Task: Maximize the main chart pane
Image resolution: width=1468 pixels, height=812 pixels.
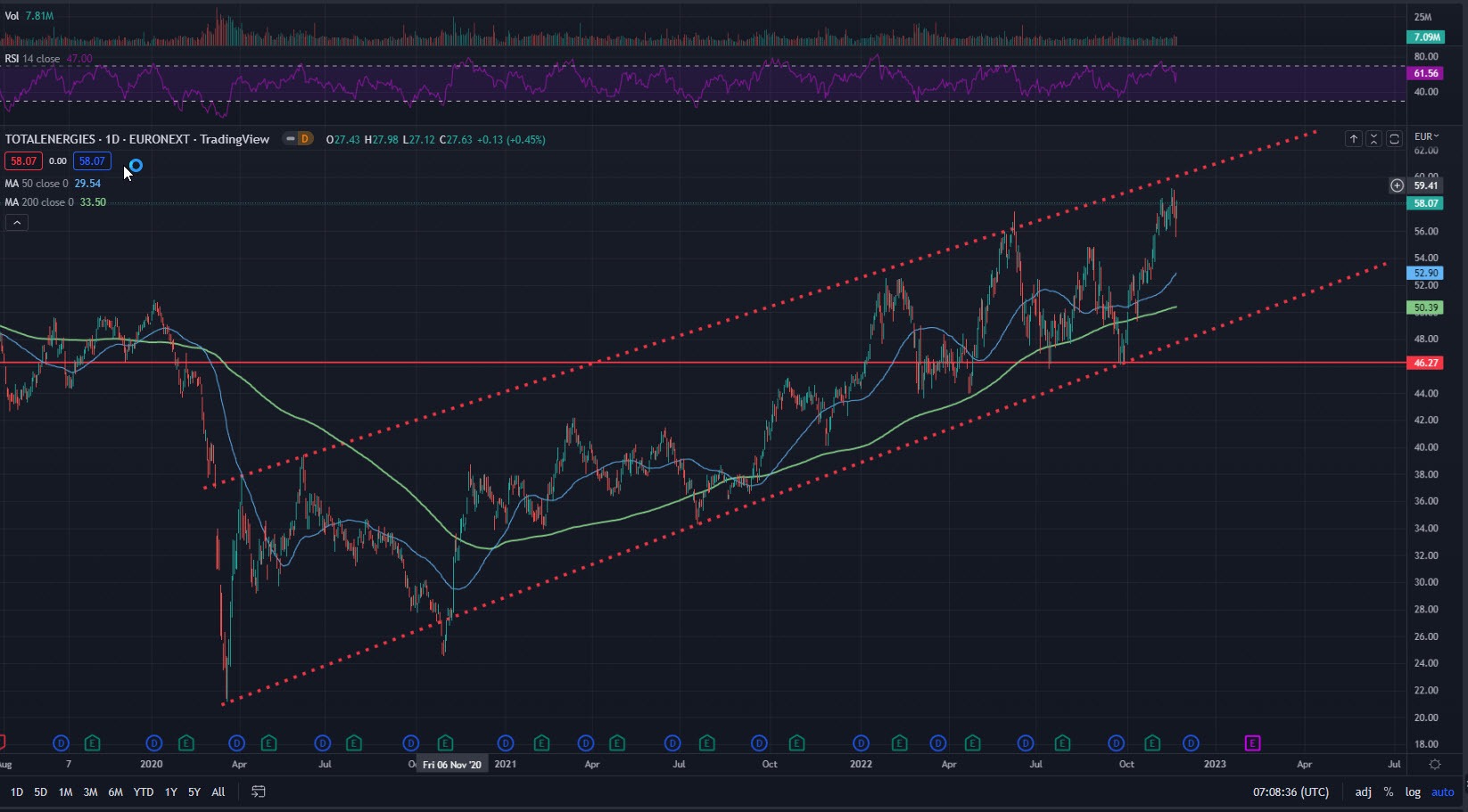Action: point(1394,138)
